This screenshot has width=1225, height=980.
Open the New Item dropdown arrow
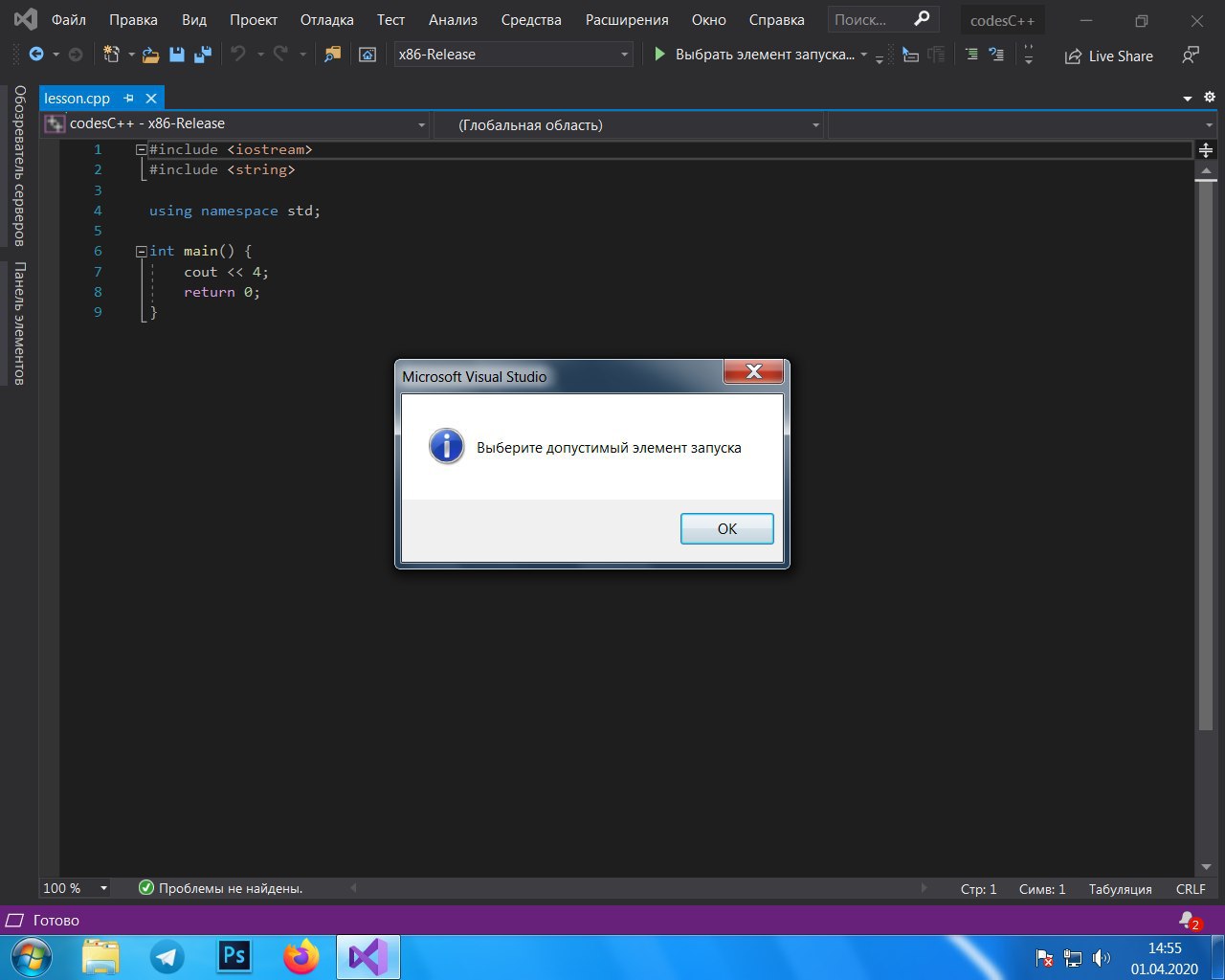(131, 55)
